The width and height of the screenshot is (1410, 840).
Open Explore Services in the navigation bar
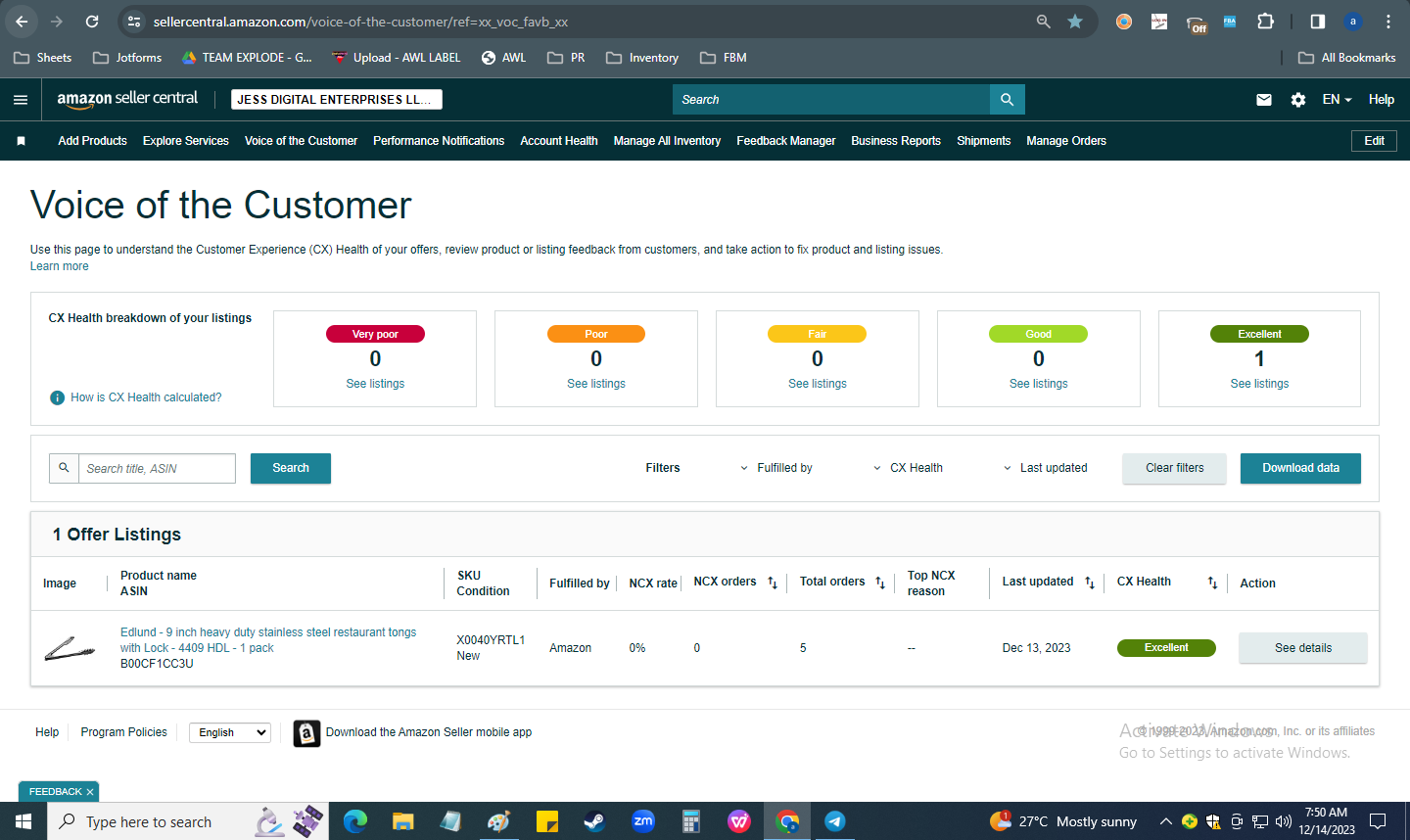(186, 141)
